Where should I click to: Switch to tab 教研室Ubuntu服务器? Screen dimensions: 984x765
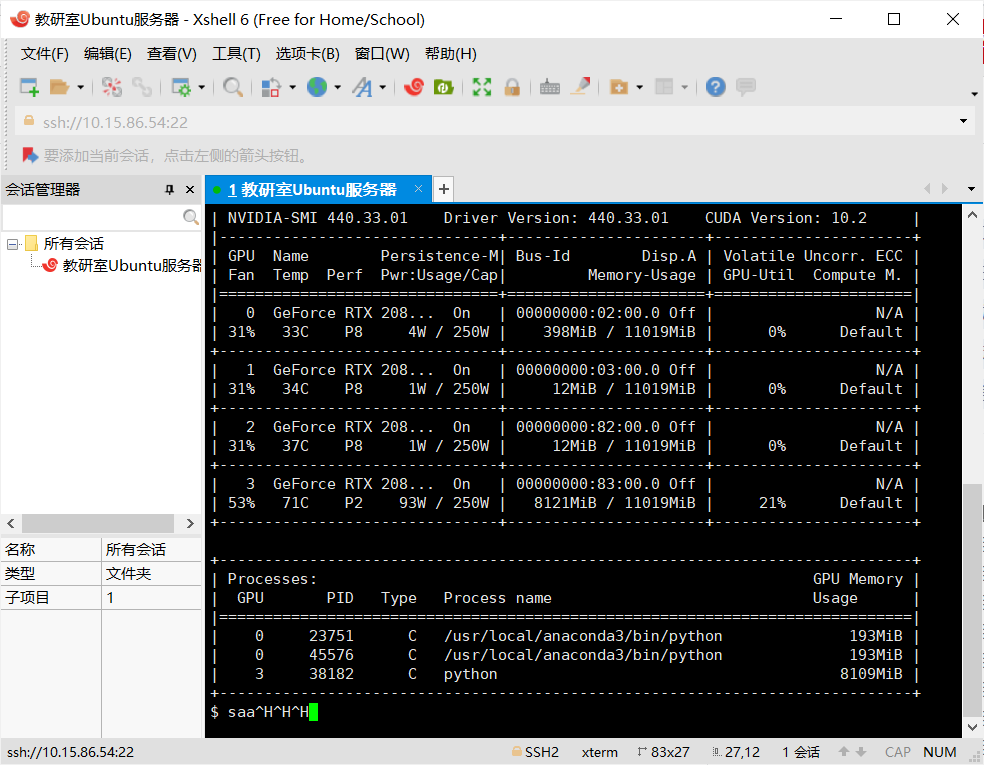[310, 188]
